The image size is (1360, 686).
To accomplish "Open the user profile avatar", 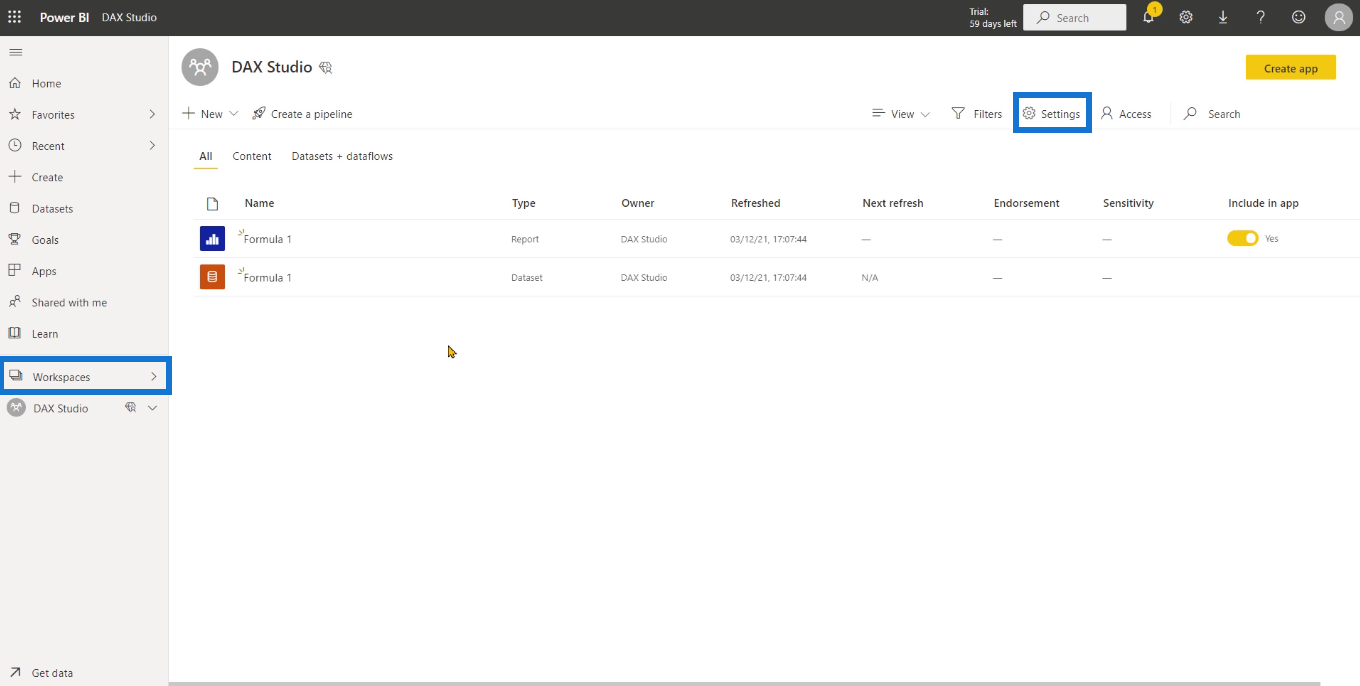I will [x=1339, y=17].
